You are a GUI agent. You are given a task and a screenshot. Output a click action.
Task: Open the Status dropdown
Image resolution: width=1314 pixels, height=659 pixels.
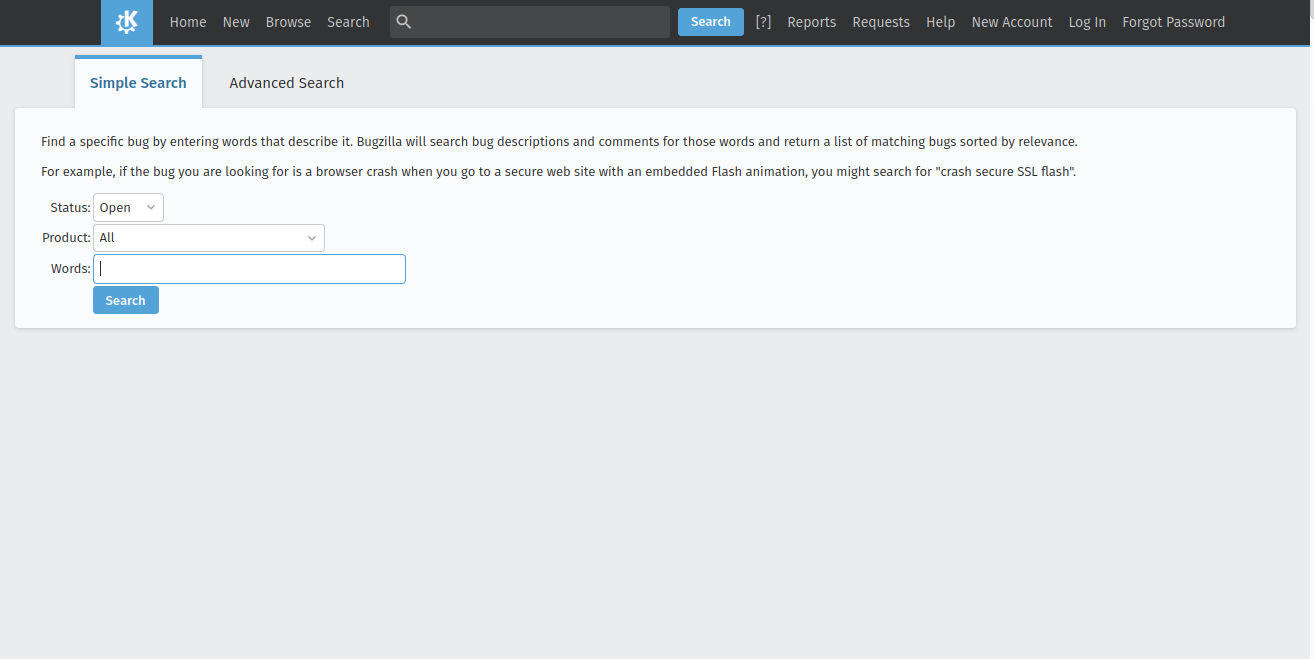tap(128, 208)
